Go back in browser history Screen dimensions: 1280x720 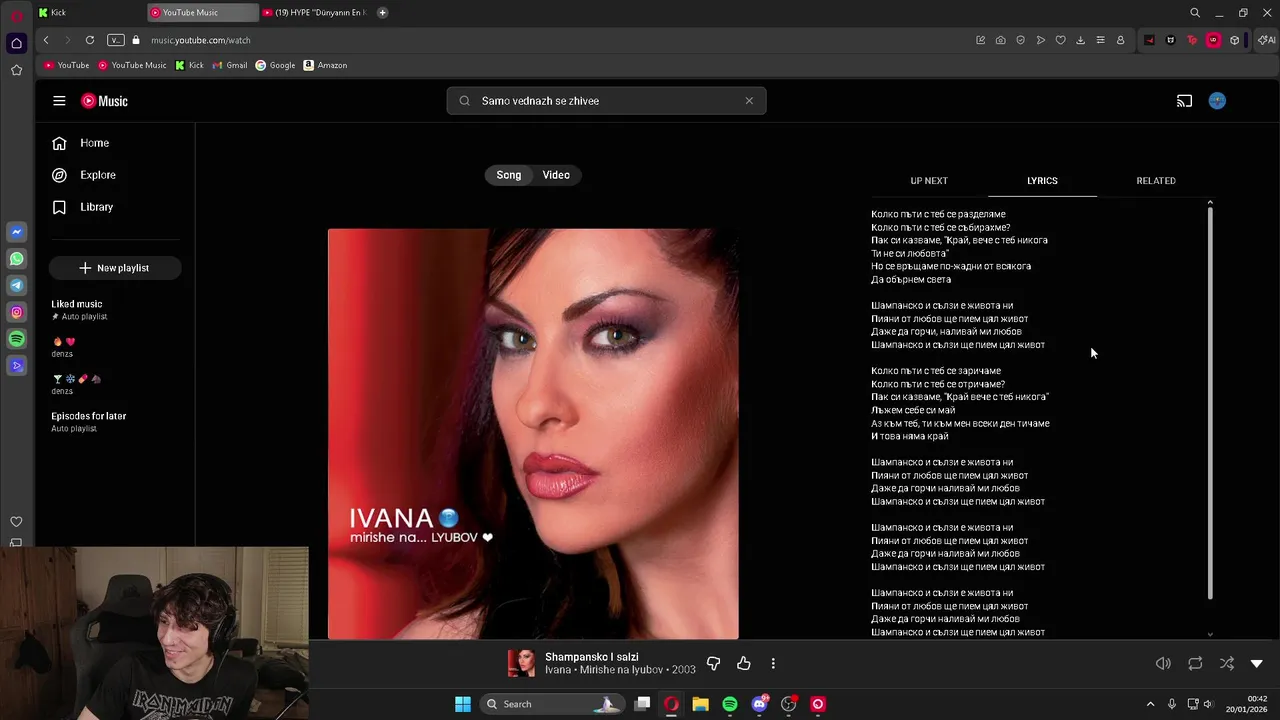pyautogui.click(x=46, y=40)
